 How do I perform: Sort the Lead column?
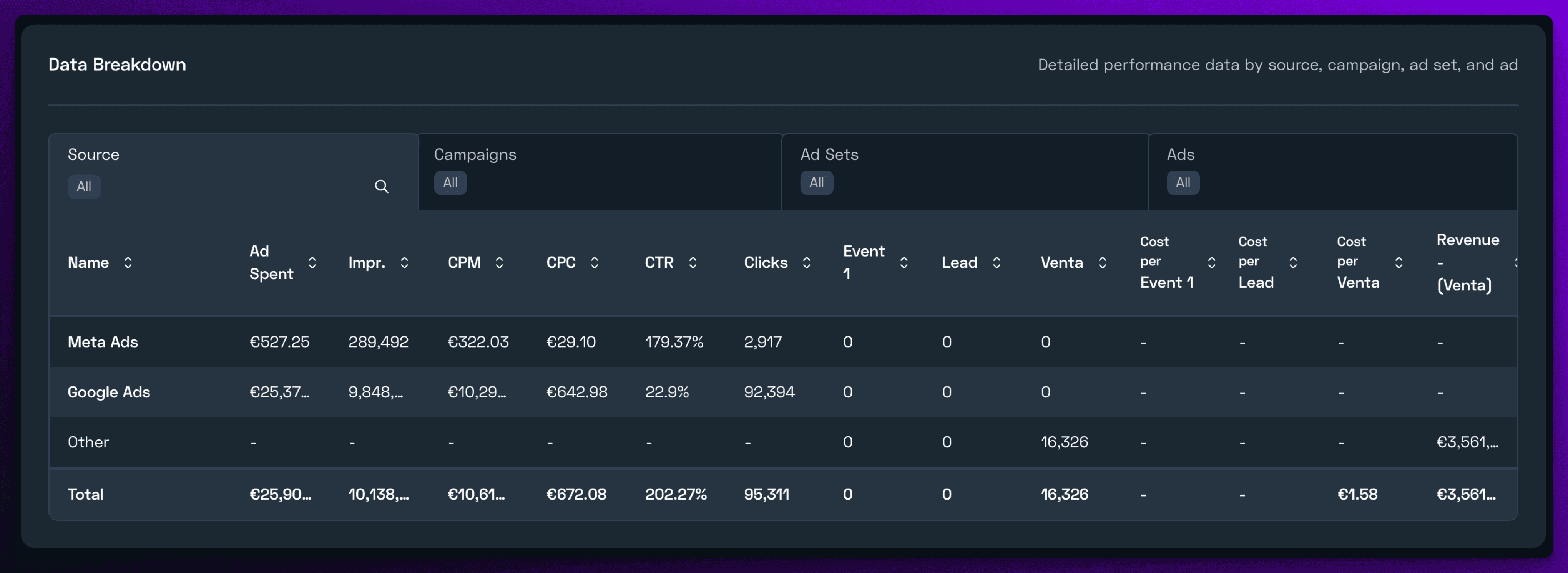tap(997, 262)
